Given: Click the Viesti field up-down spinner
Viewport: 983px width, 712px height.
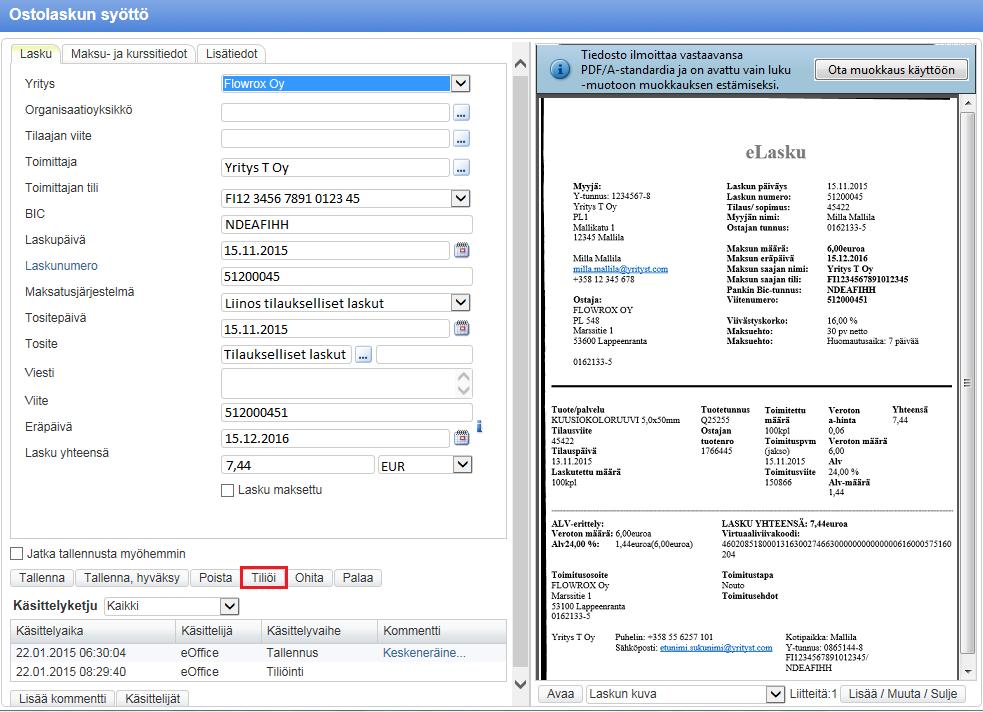Looking at the screenshot, I should (464, 383).
